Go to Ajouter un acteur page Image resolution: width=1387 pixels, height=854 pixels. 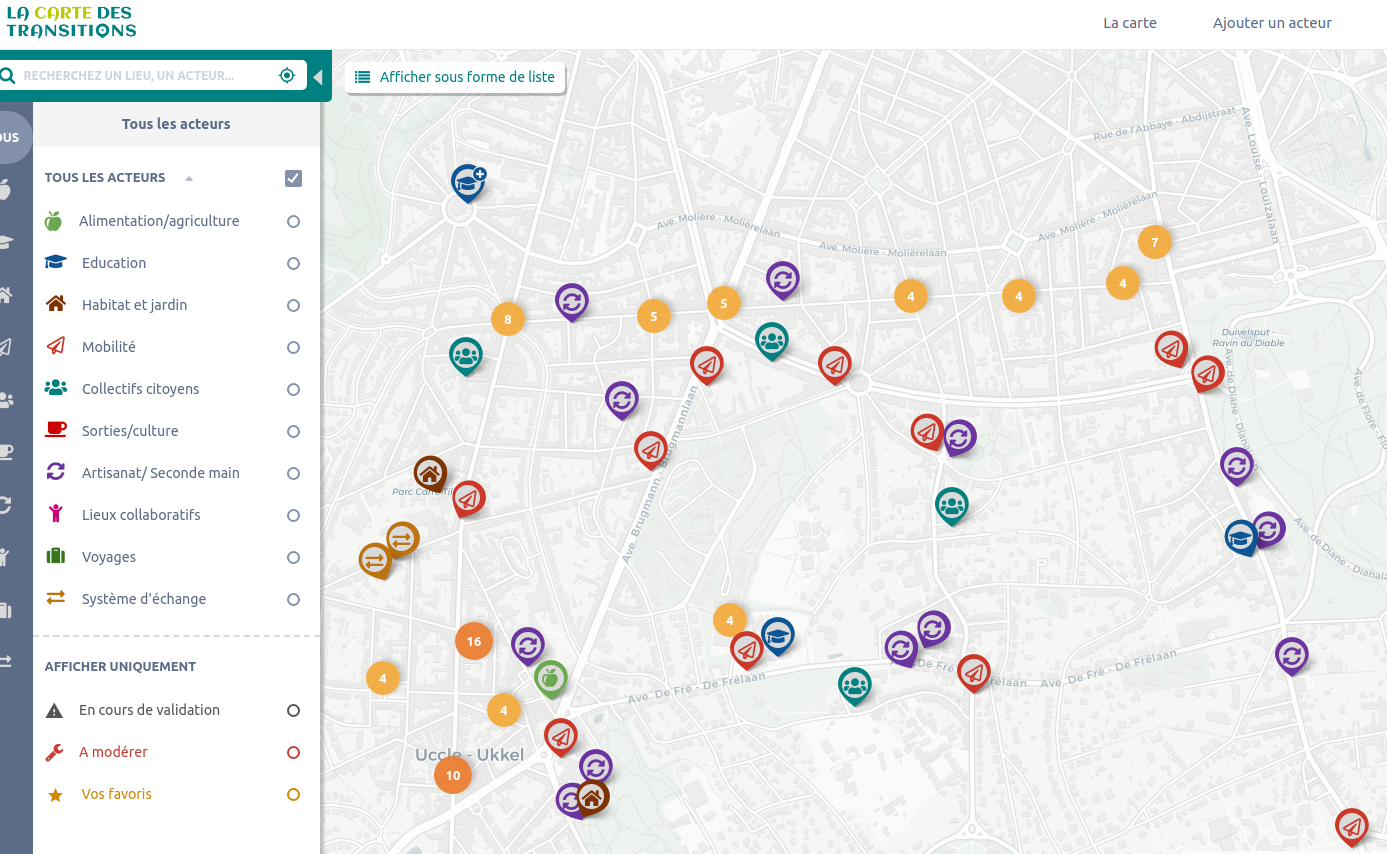coord(1272,23)
